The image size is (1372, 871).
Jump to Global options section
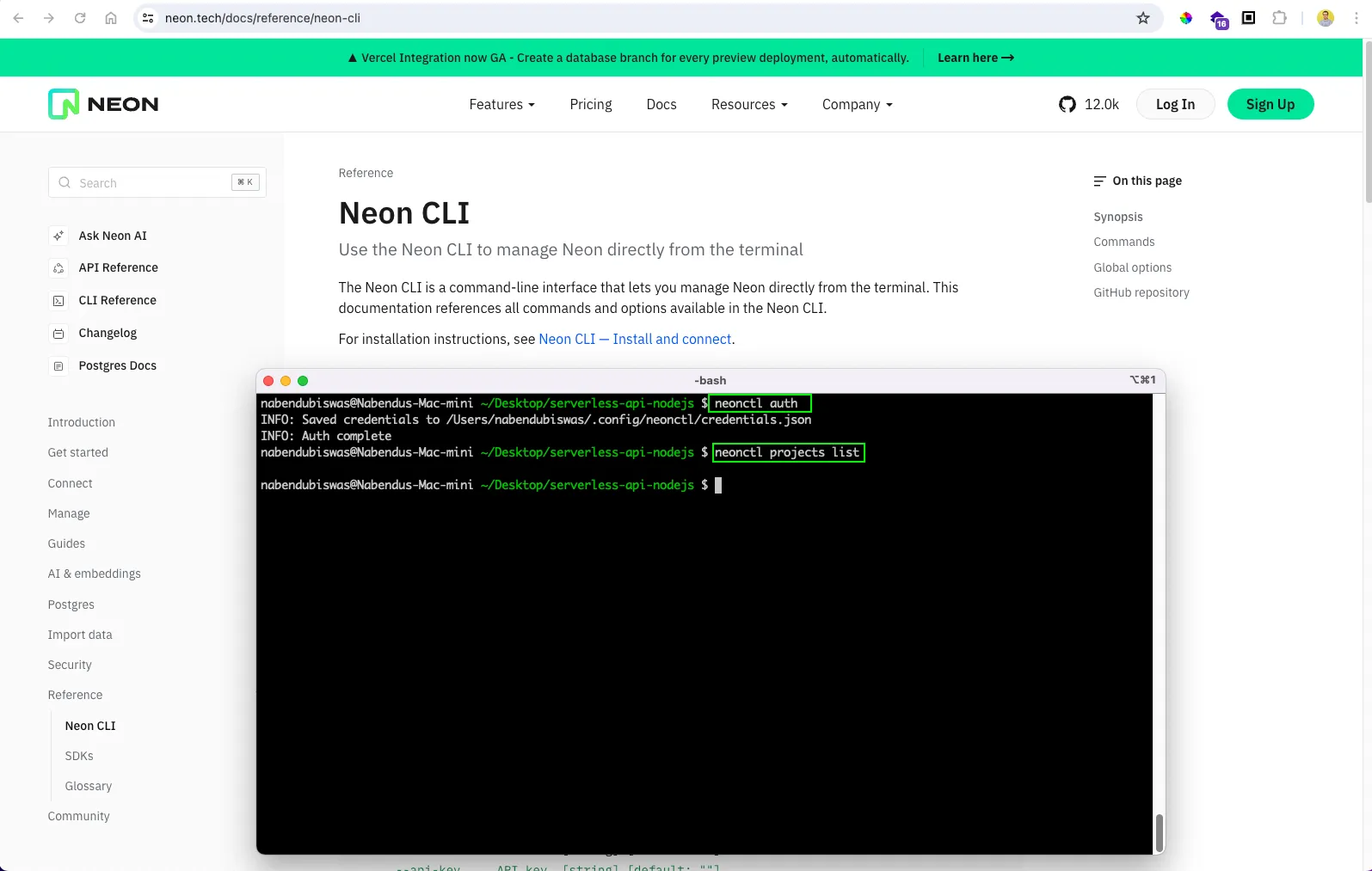pyautogui.click(x=1133, y=267)
